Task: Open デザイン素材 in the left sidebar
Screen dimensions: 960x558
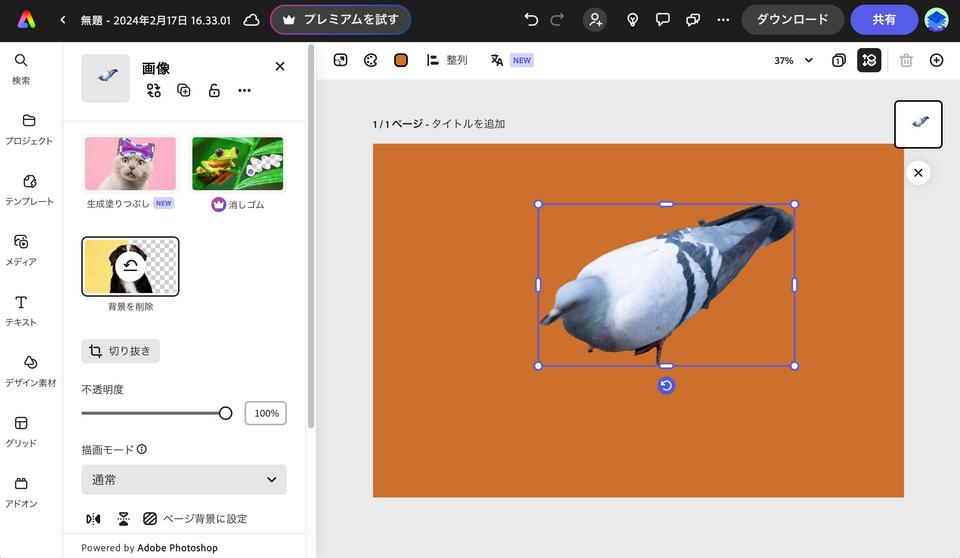Action: 29,369
